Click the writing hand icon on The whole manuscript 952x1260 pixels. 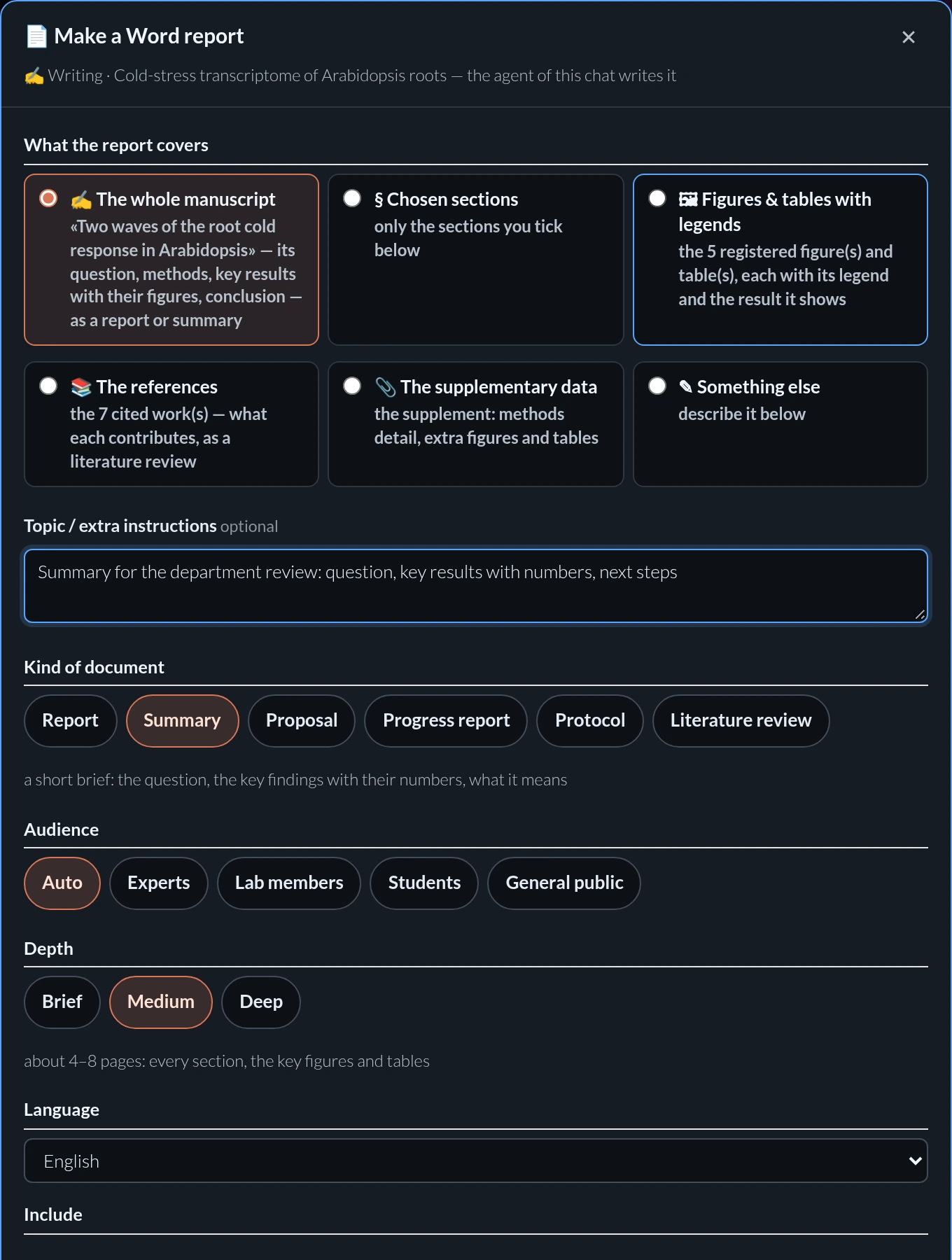(81, 200)
